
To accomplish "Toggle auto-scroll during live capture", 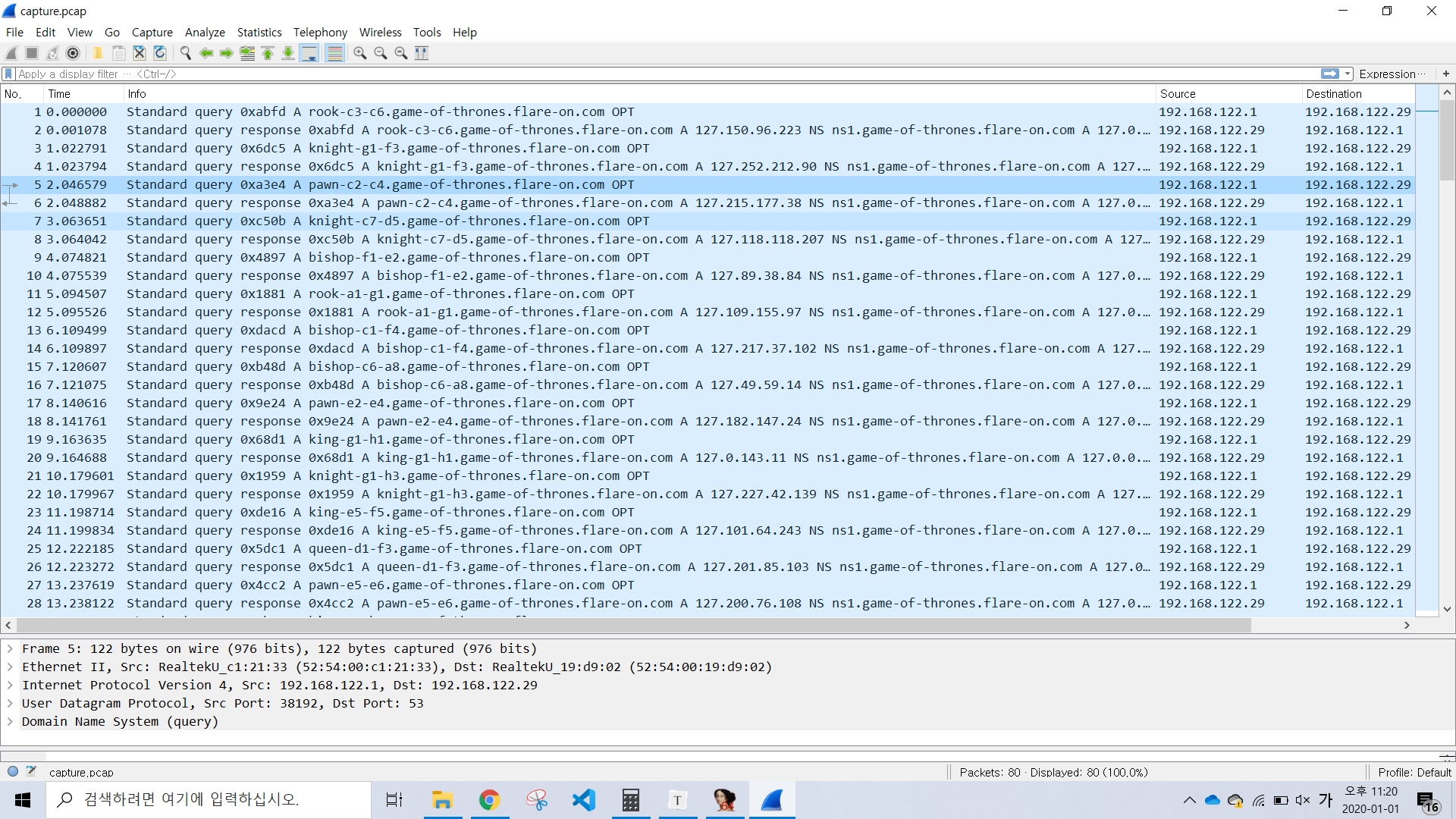I will click(x=309, y=53).
